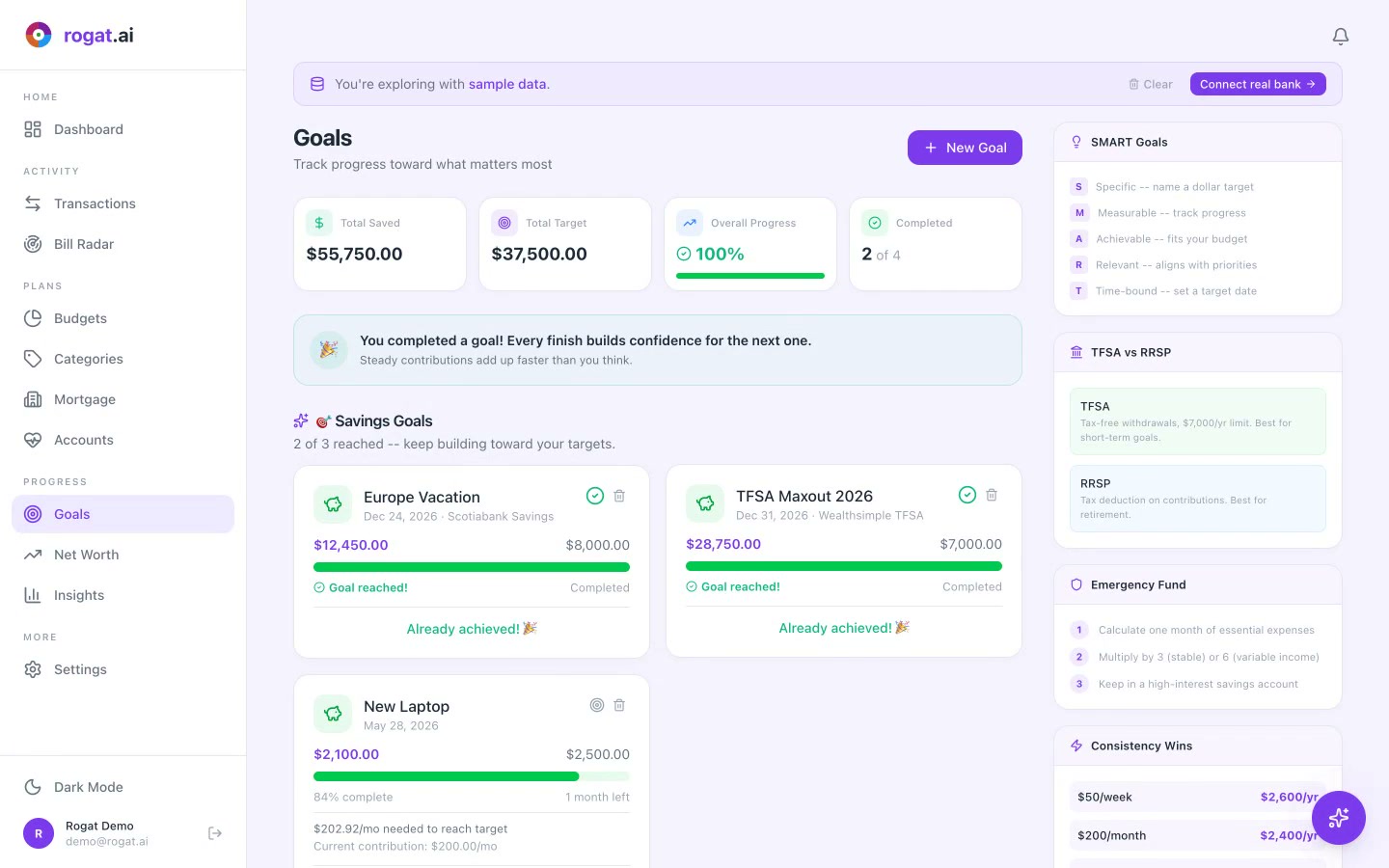Click the sample data link
1389x868 pixels.
coord(507,84)
